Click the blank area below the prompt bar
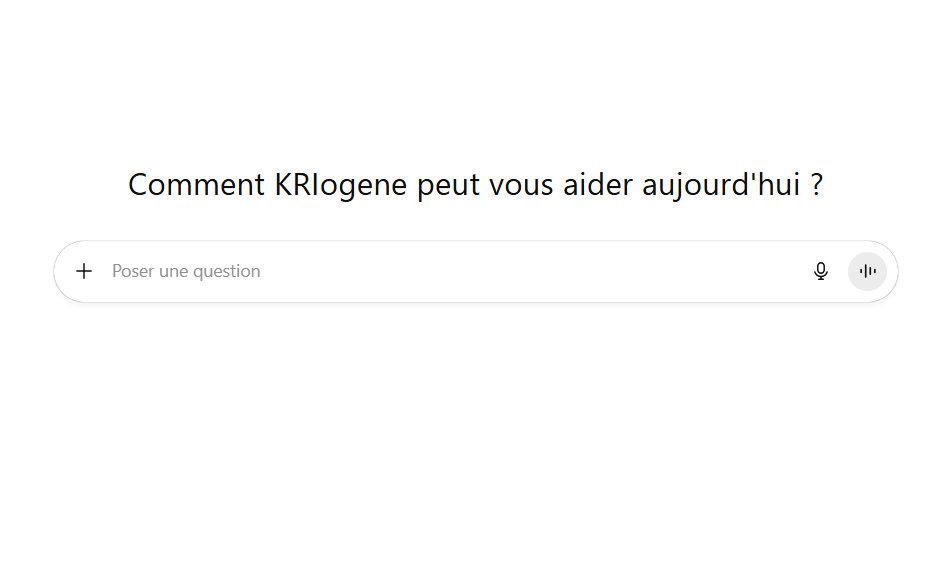Viewport: 951px width, 581px height. pos(475,430)
